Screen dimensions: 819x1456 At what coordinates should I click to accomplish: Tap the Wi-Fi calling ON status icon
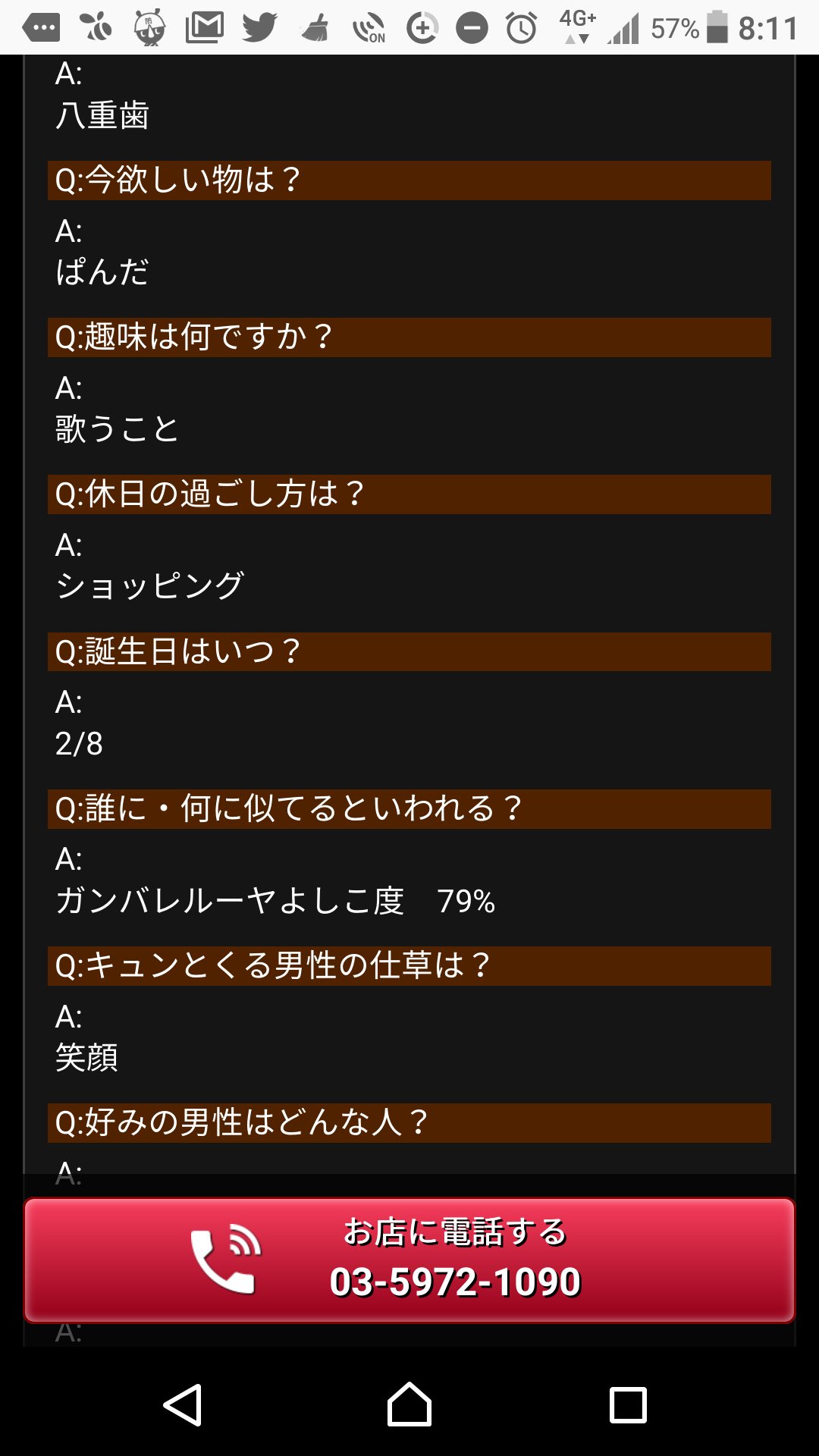pyautogui.click(x=369, y=29)
